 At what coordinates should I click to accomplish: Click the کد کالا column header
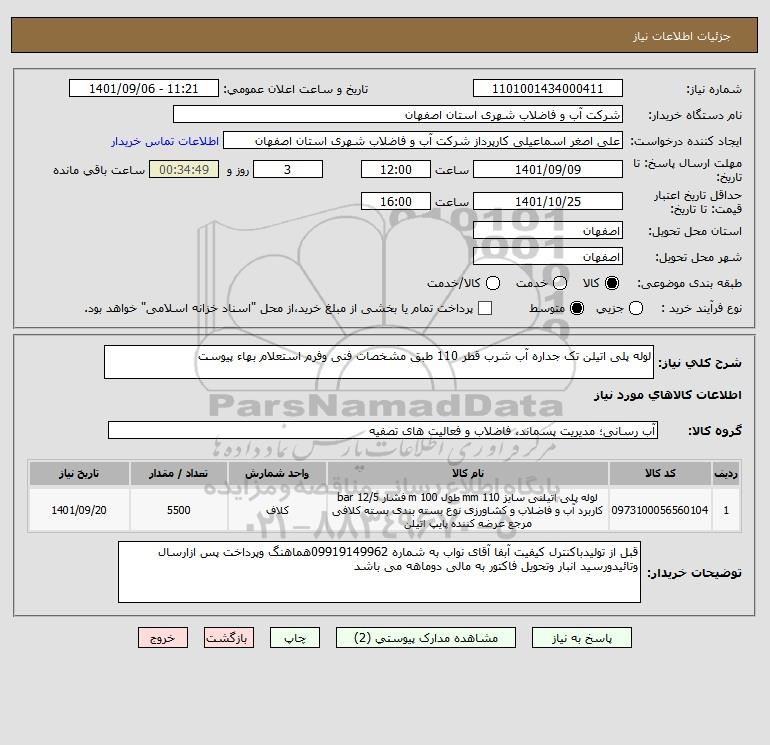click(660, 473)
